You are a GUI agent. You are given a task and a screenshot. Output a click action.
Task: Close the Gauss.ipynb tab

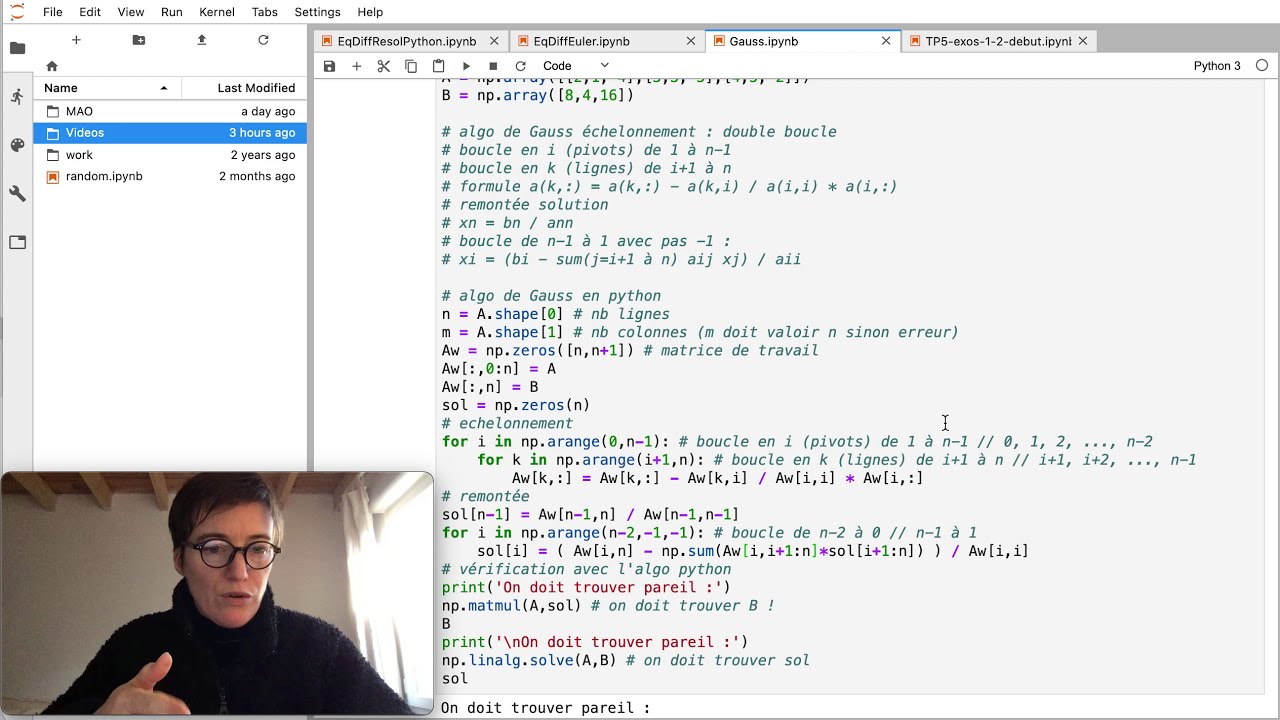click(886, 41)
